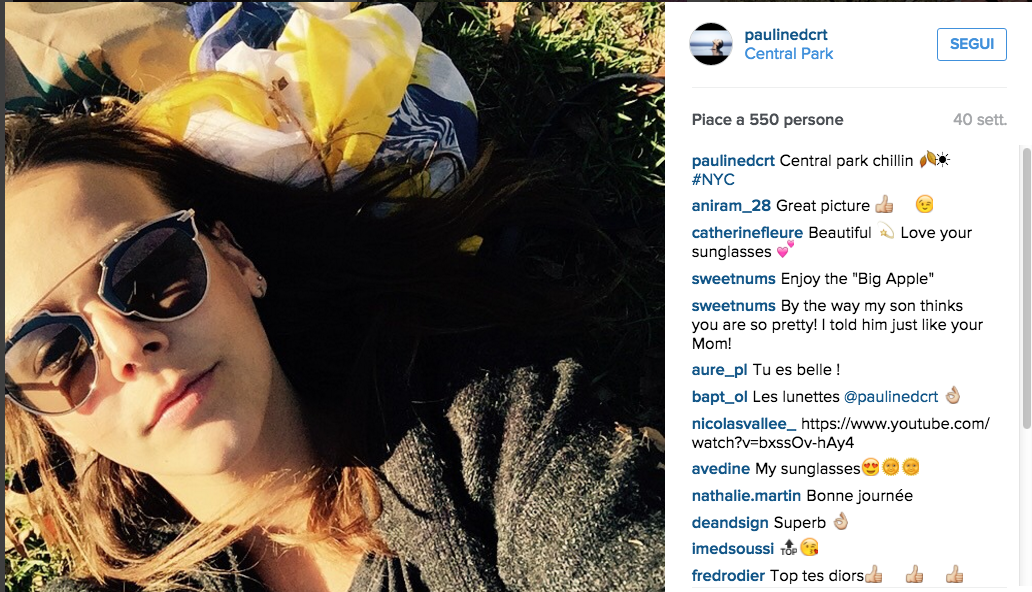Open avedine commenter profile
The width and height of the screenshot is (1032, 592).
[721, 469]
